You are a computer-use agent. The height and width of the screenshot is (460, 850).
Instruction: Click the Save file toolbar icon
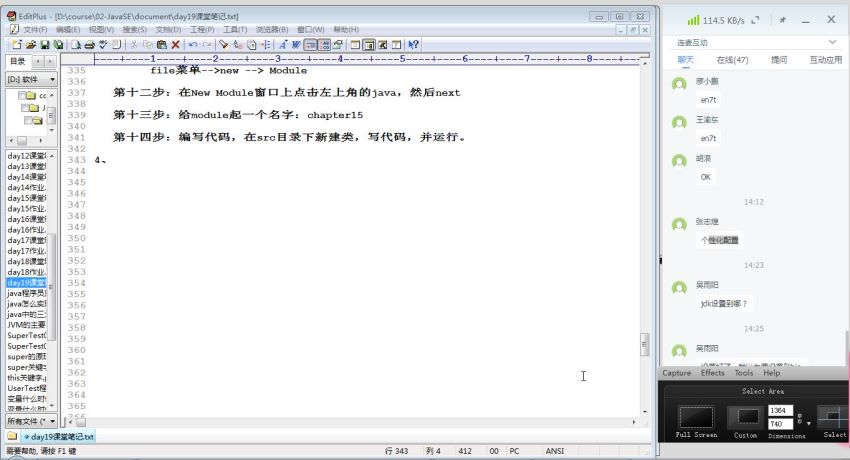(x=43, y=44)
